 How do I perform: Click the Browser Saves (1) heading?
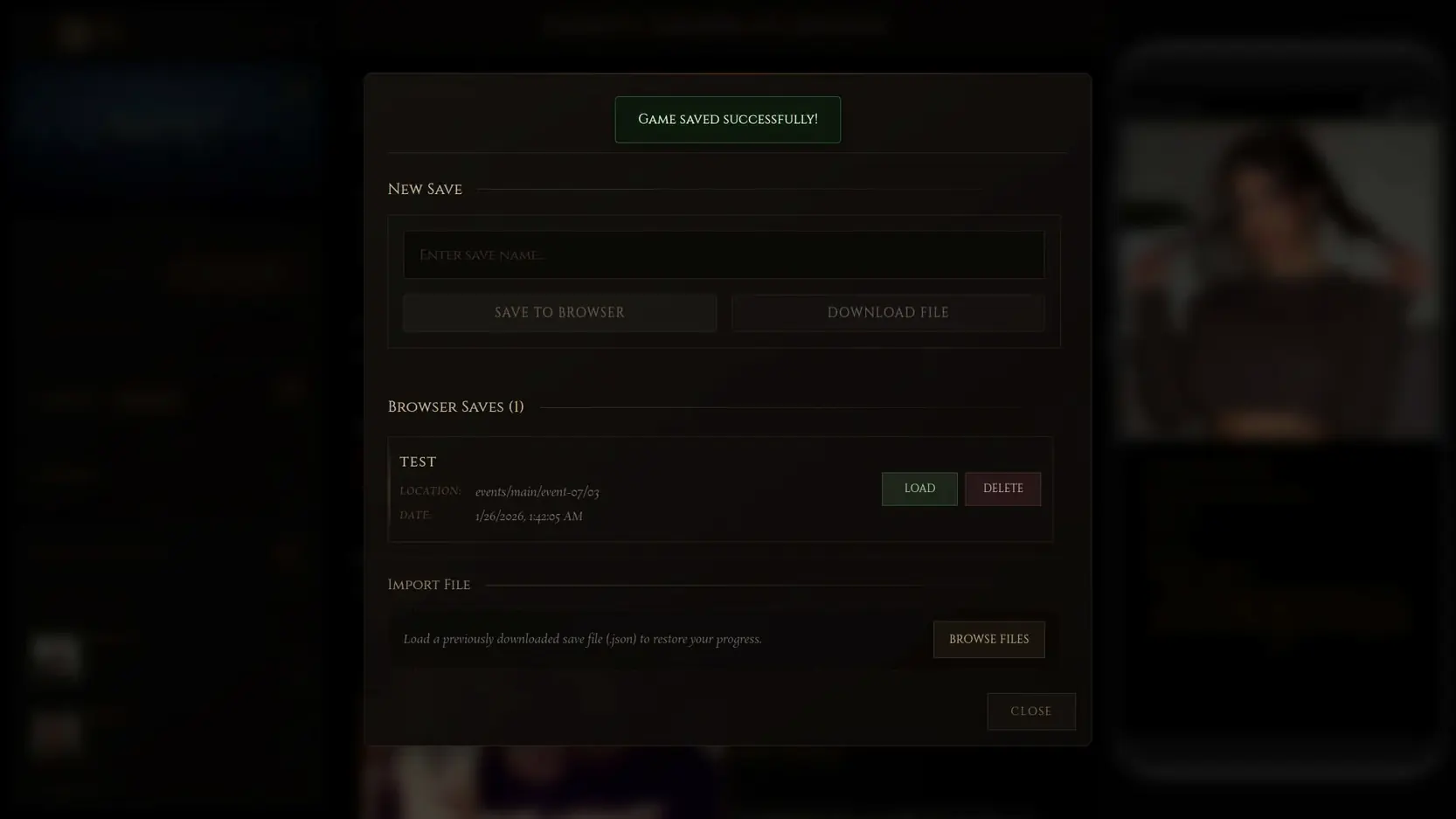455,407
